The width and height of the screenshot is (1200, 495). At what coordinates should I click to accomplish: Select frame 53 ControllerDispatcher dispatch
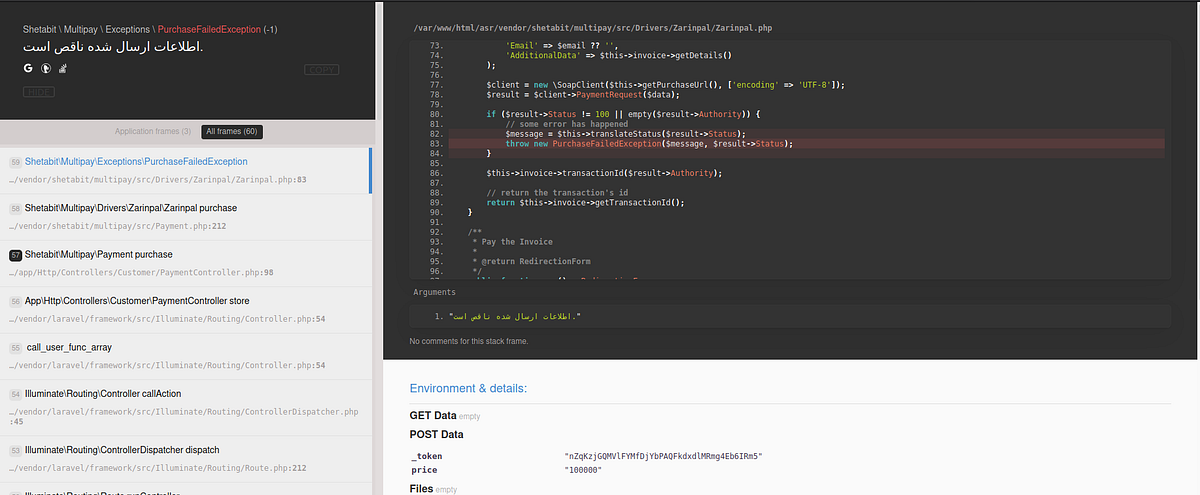click(185, 458)
